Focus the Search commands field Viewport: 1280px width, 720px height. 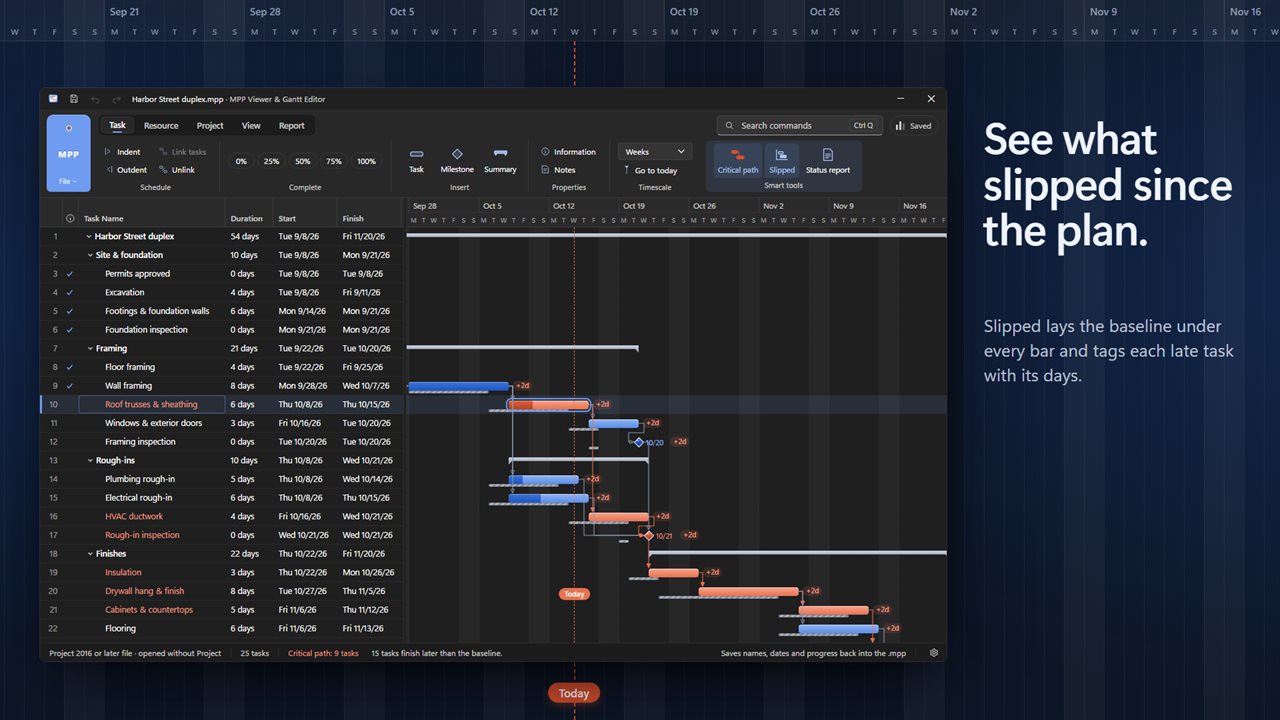click(800, 126)
